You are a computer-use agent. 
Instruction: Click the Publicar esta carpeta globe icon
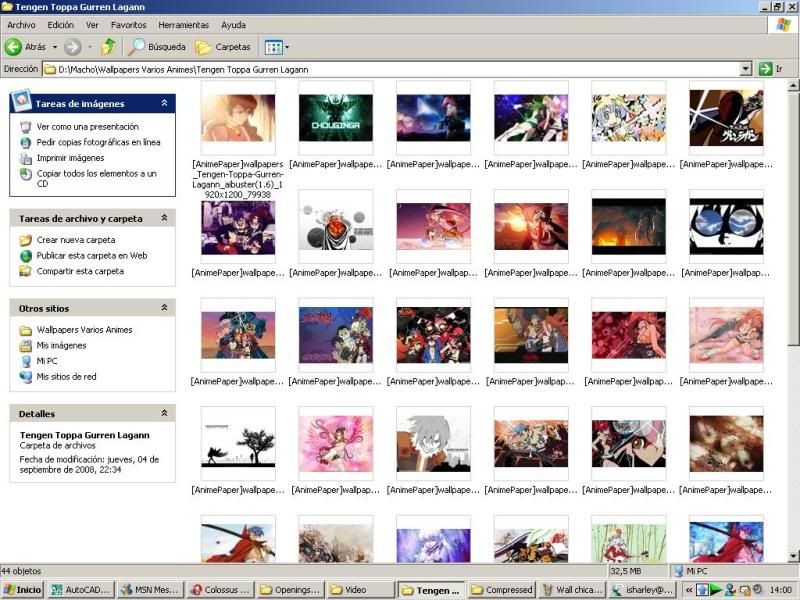[26, 256]
